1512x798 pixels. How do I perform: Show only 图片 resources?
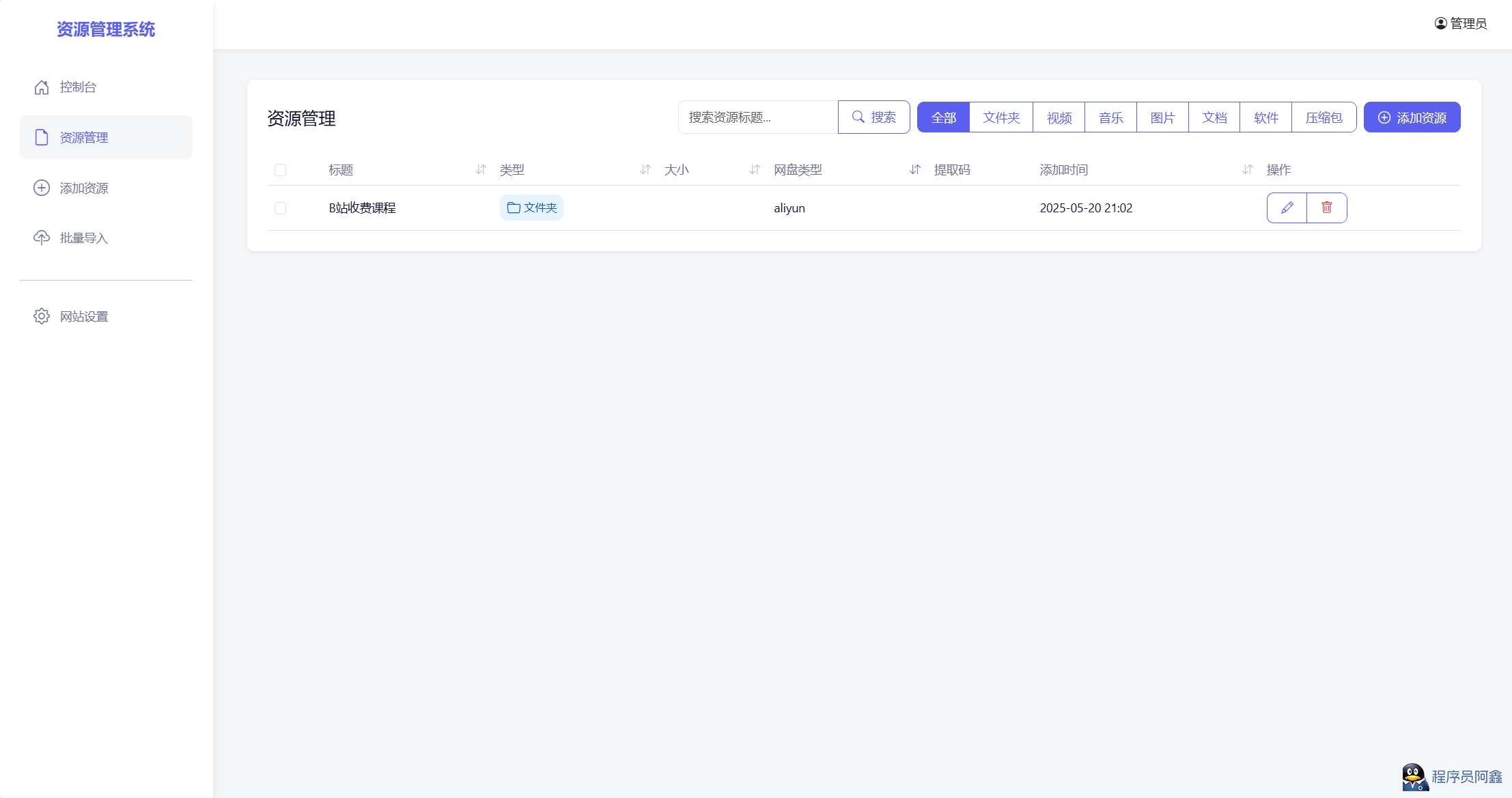[1162, 117]
